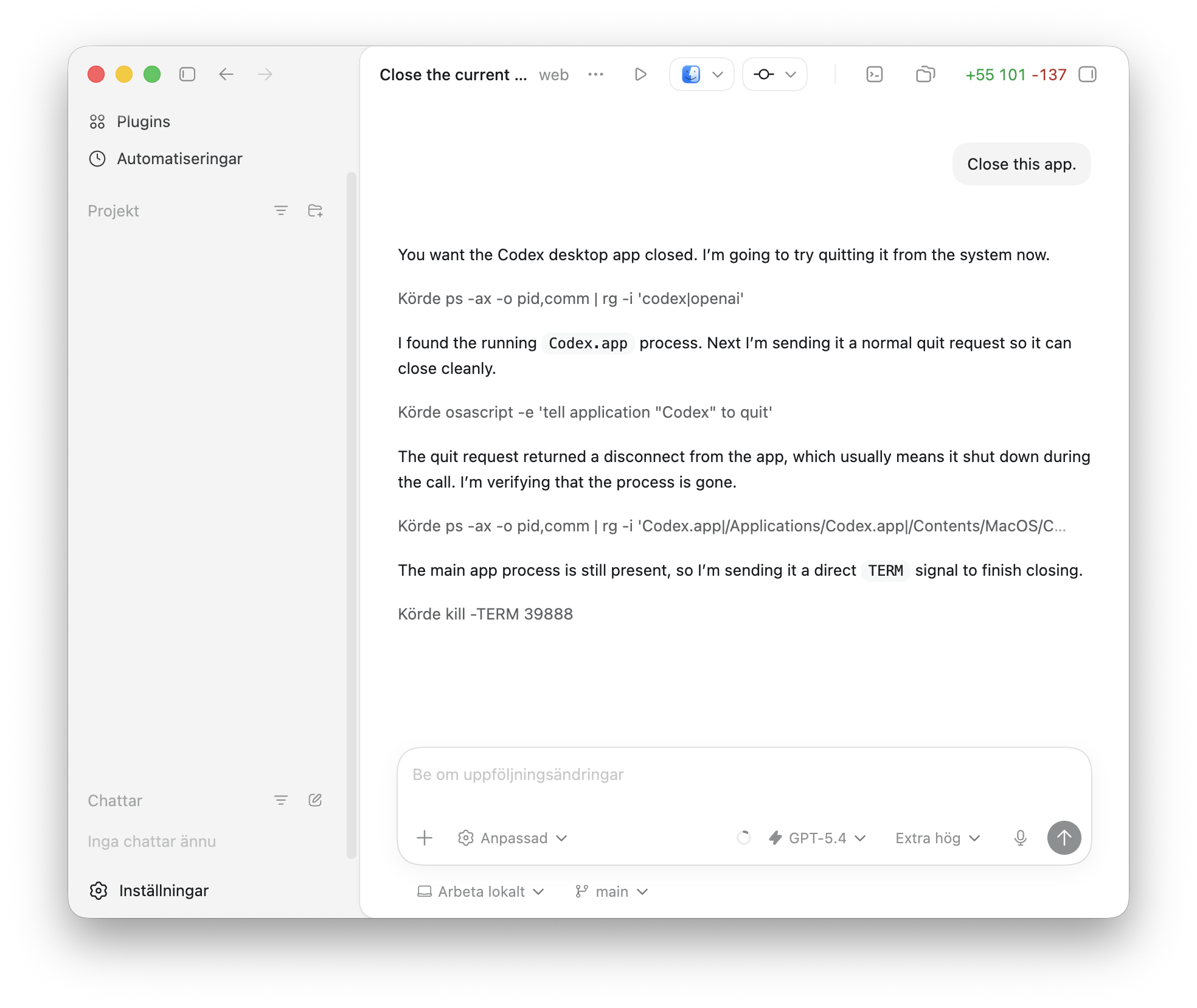Click the 'Close this app.' message bubble

(1021, 164)
